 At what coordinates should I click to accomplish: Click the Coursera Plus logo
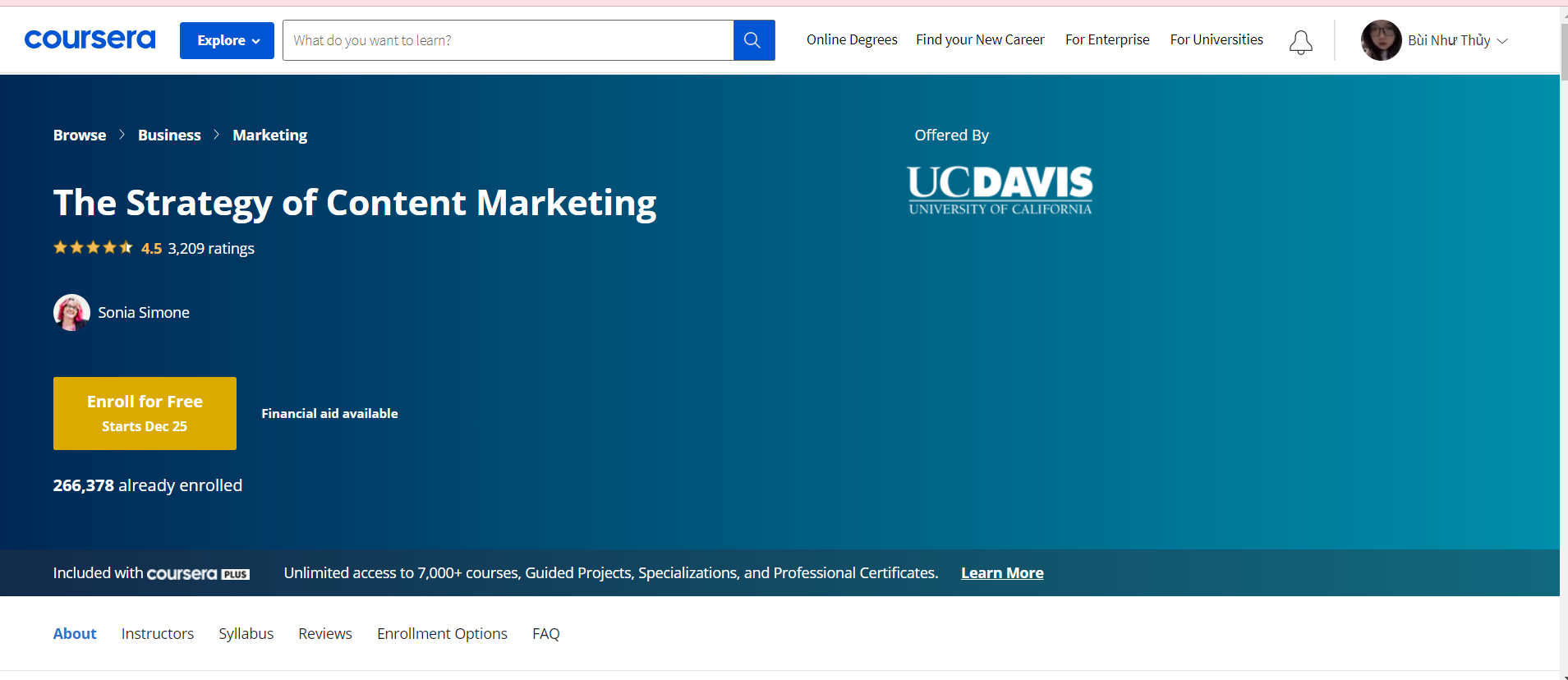[198, 573]
